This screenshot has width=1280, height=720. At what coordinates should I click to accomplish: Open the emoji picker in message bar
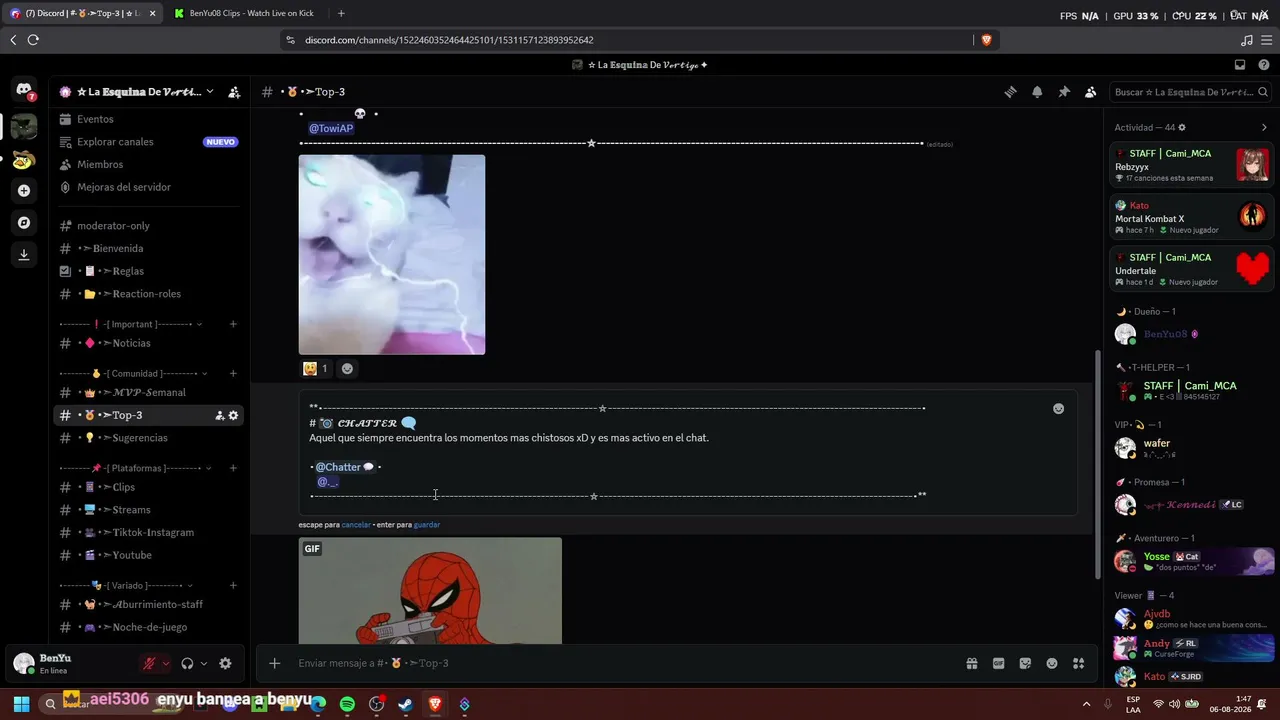(x=1052, y=663)
